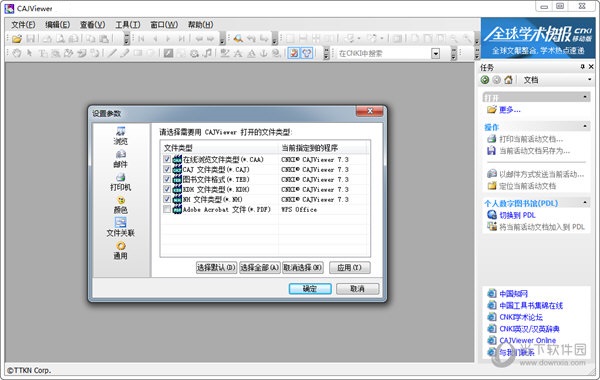Select the arrow pointer tool icon
Image resolution: width=600 pixels, height=380 pixels.
pos(29,53)
